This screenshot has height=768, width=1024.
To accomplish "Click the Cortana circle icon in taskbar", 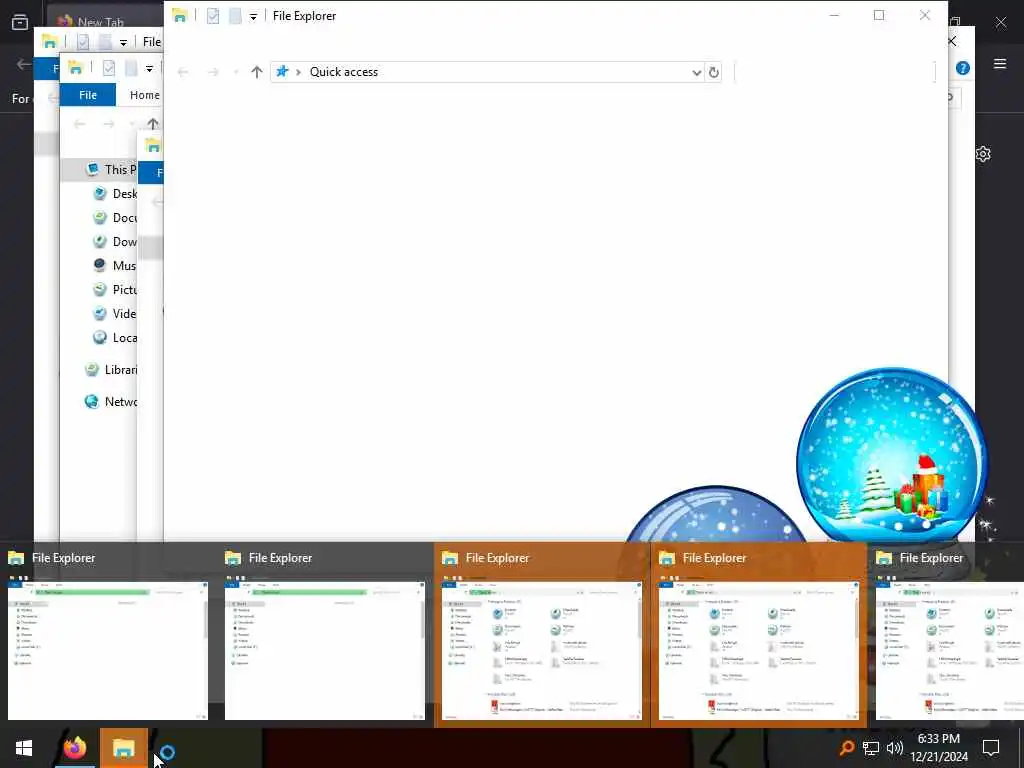I will click(x=168, y=752).
